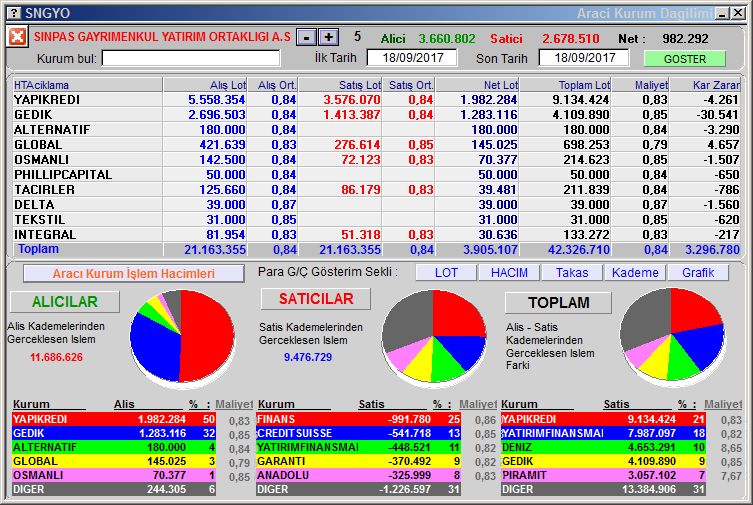This screenshot has width=753, height=505.
Task: Click blue GEDIK entry in buyers list
Action: (x=114, y=433)
